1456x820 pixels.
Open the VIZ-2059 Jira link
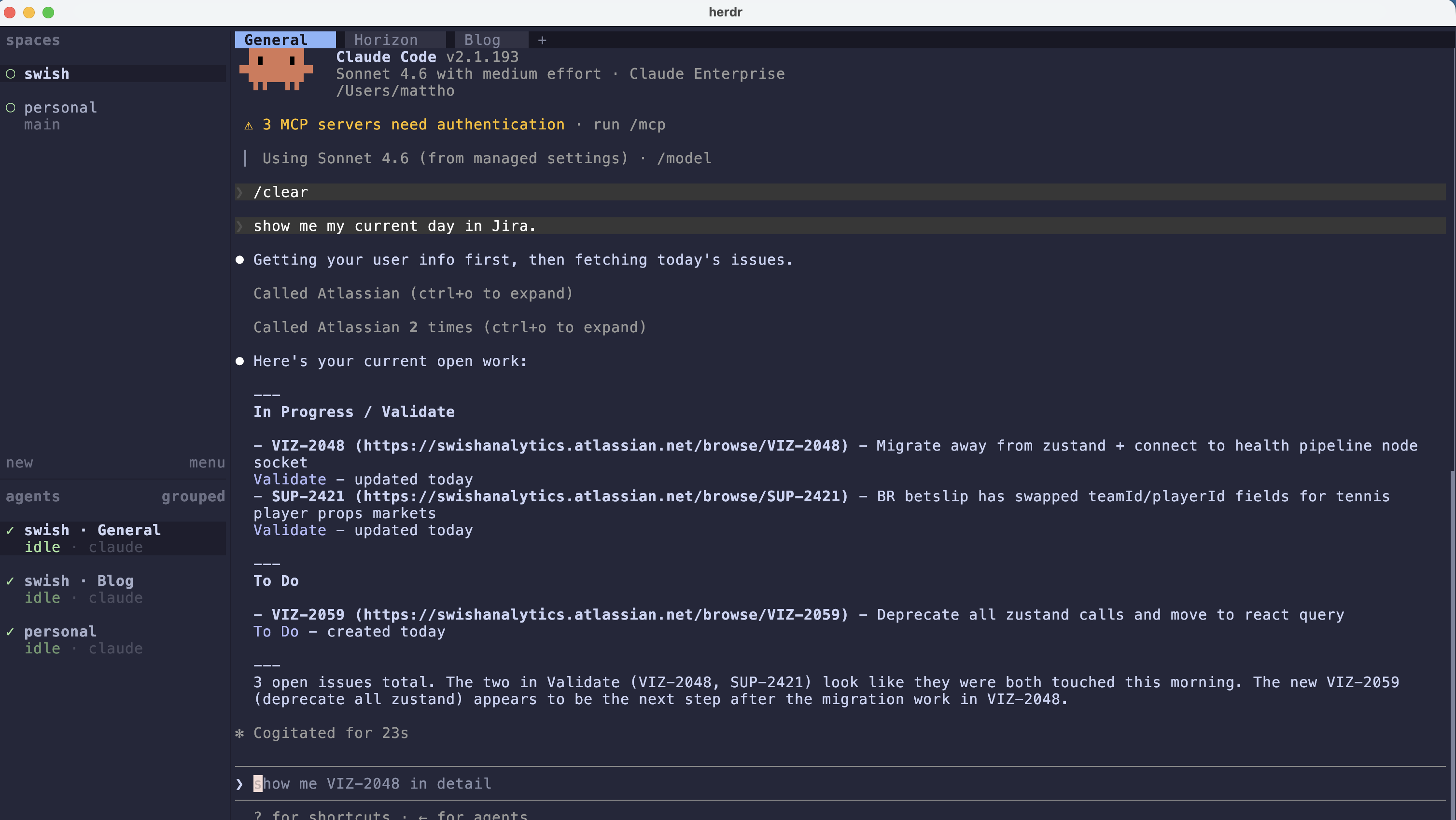(x=602, y=614)
